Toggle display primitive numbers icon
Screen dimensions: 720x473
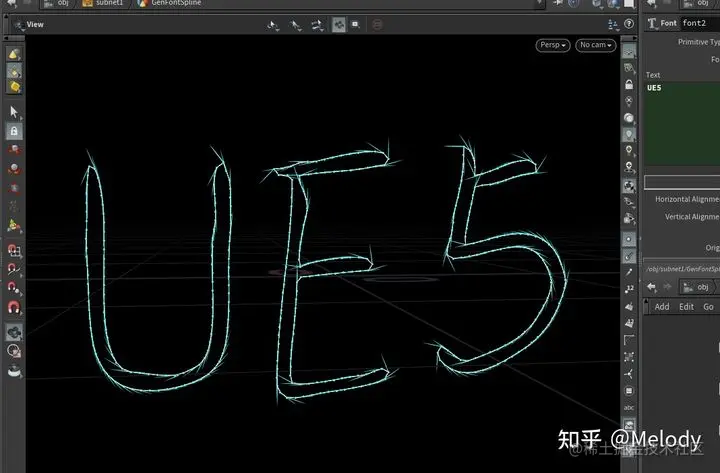pos(629,323)
